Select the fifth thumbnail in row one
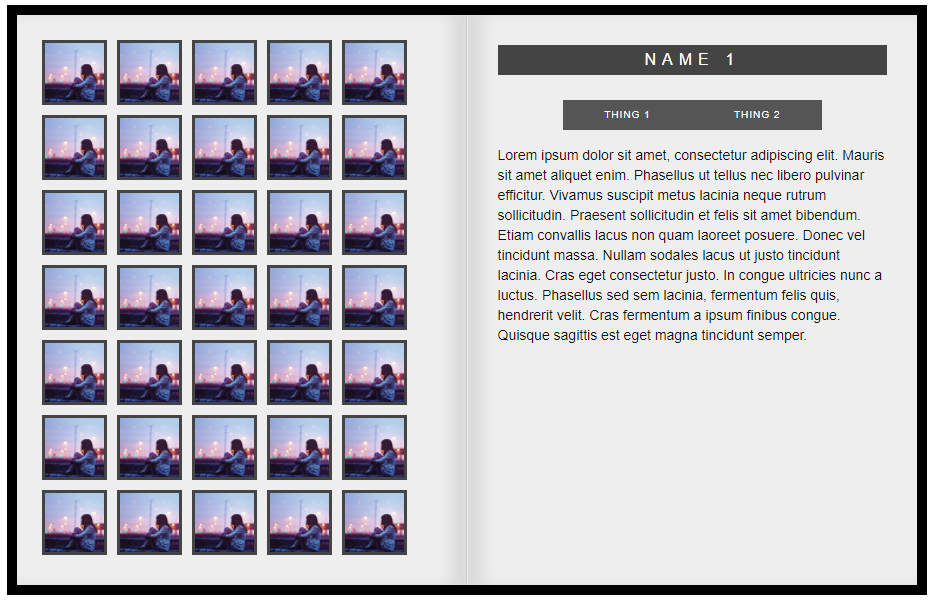This screenshot has width=936, height=603. (x=374, y=72)
